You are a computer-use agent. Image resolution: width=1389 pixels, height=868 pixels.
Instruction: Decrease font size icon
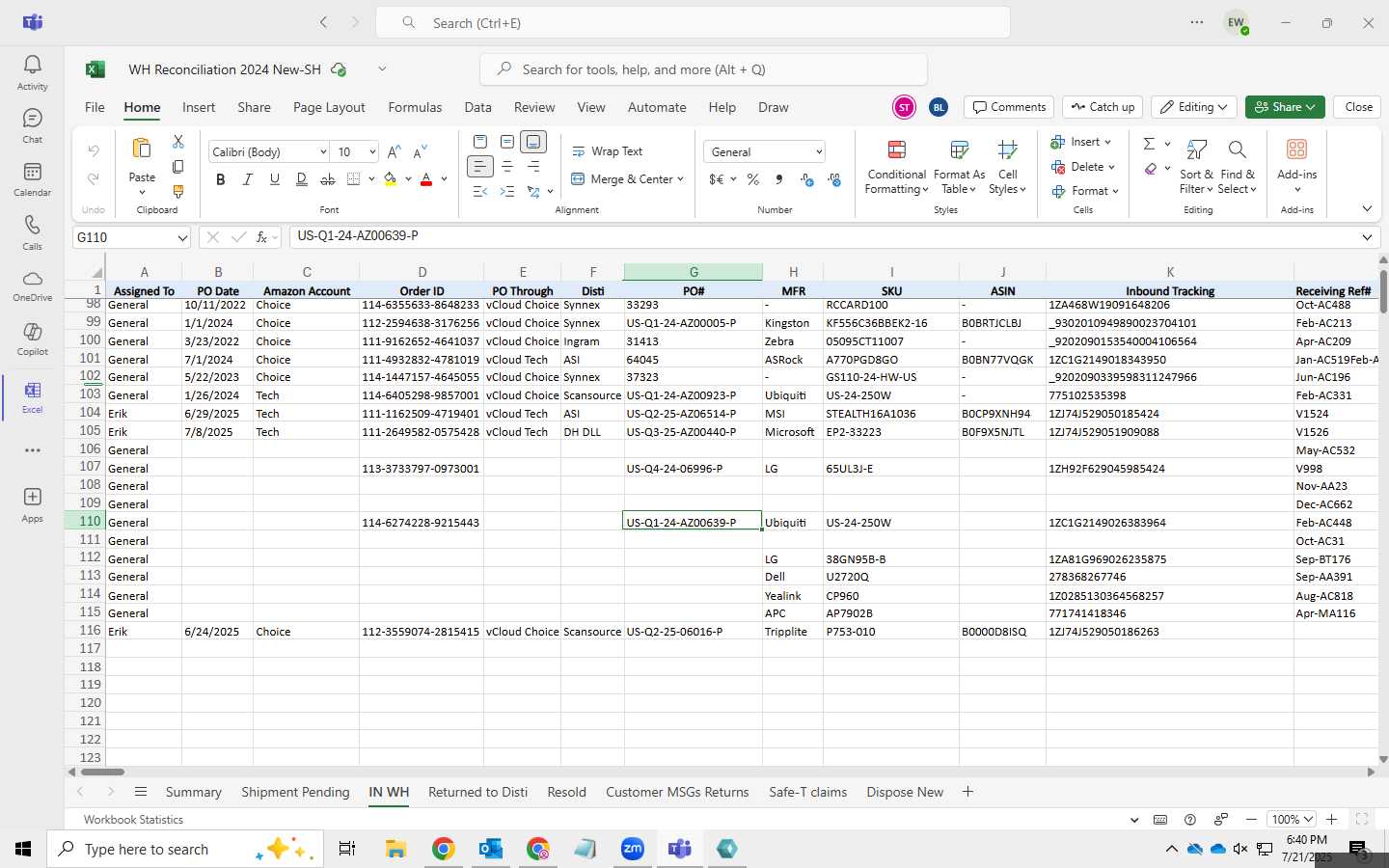click(x=420, y=151)
